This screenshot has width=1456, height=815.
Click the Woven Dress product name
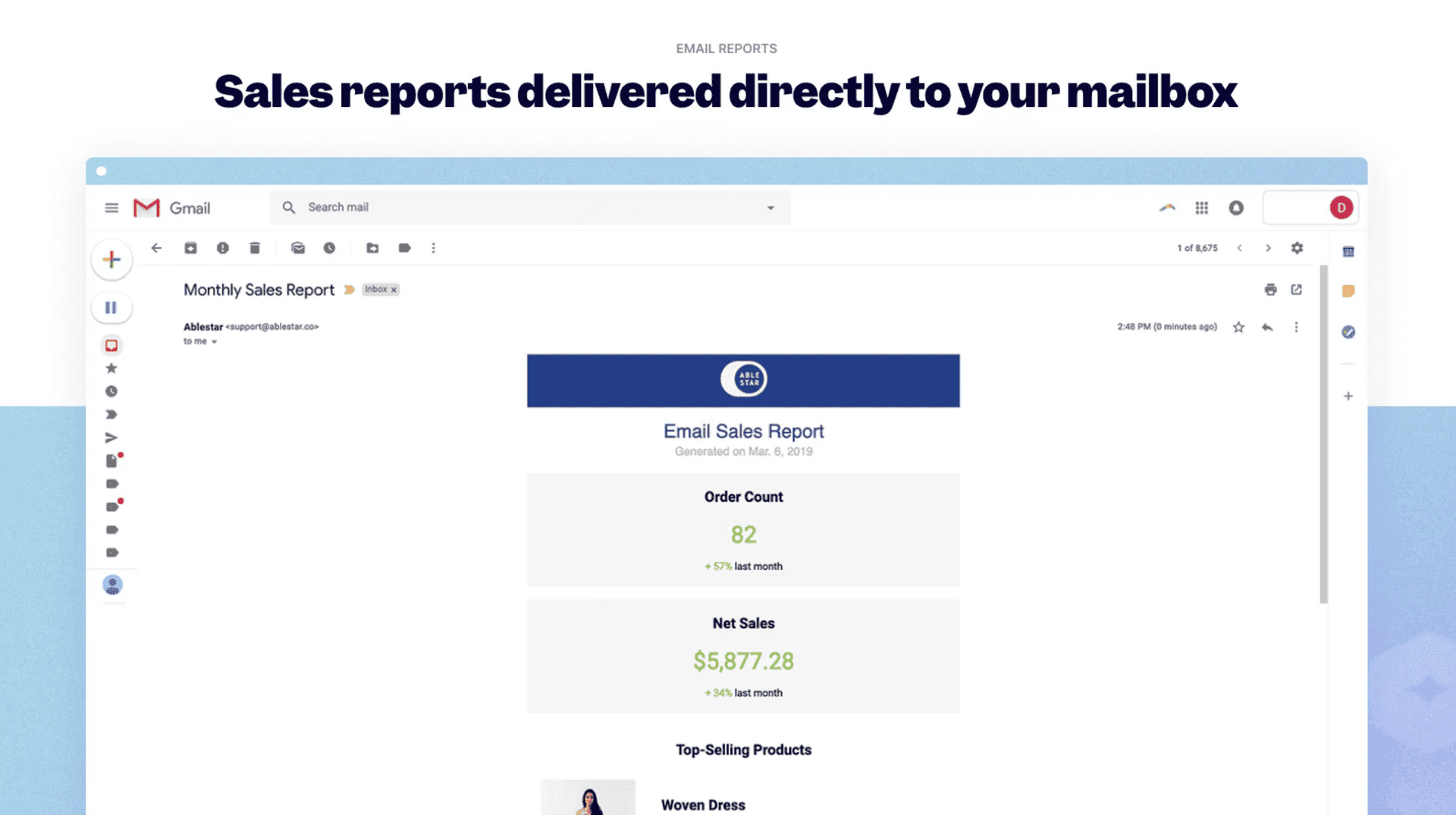tap(703, 805)
